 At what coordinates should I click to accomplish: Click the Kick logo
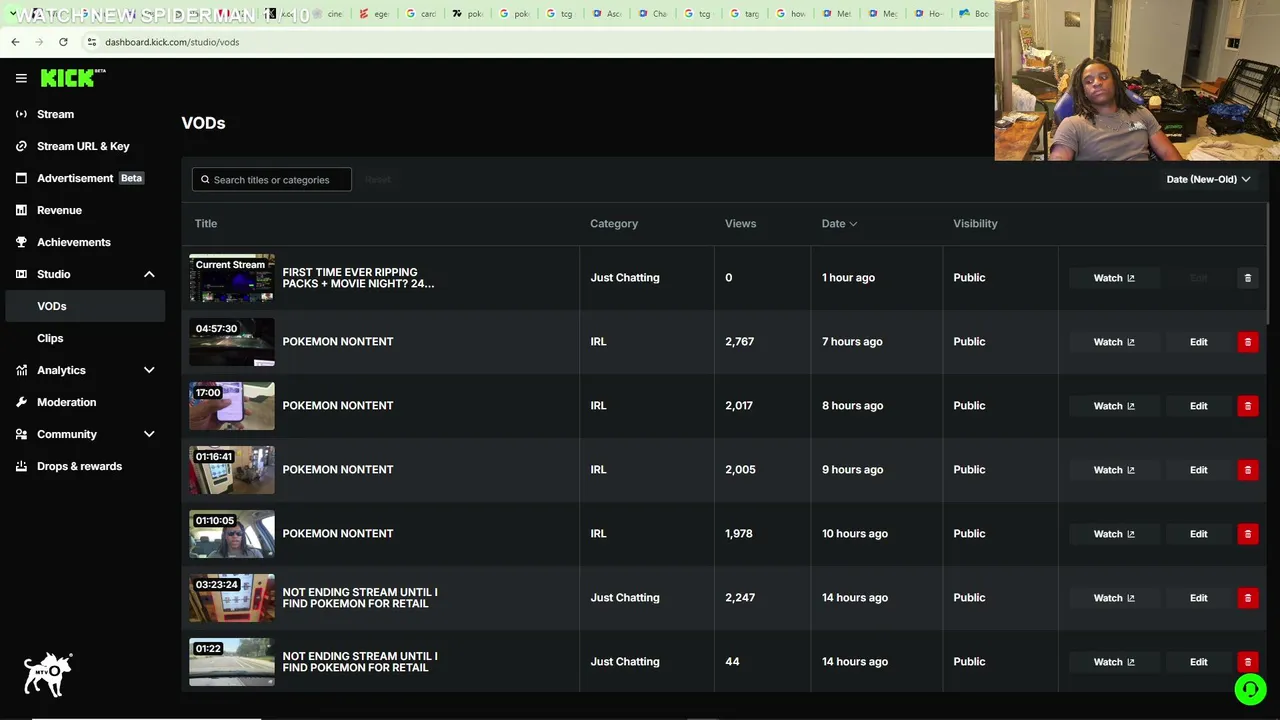pyautogui.click(x=72, y=78)
